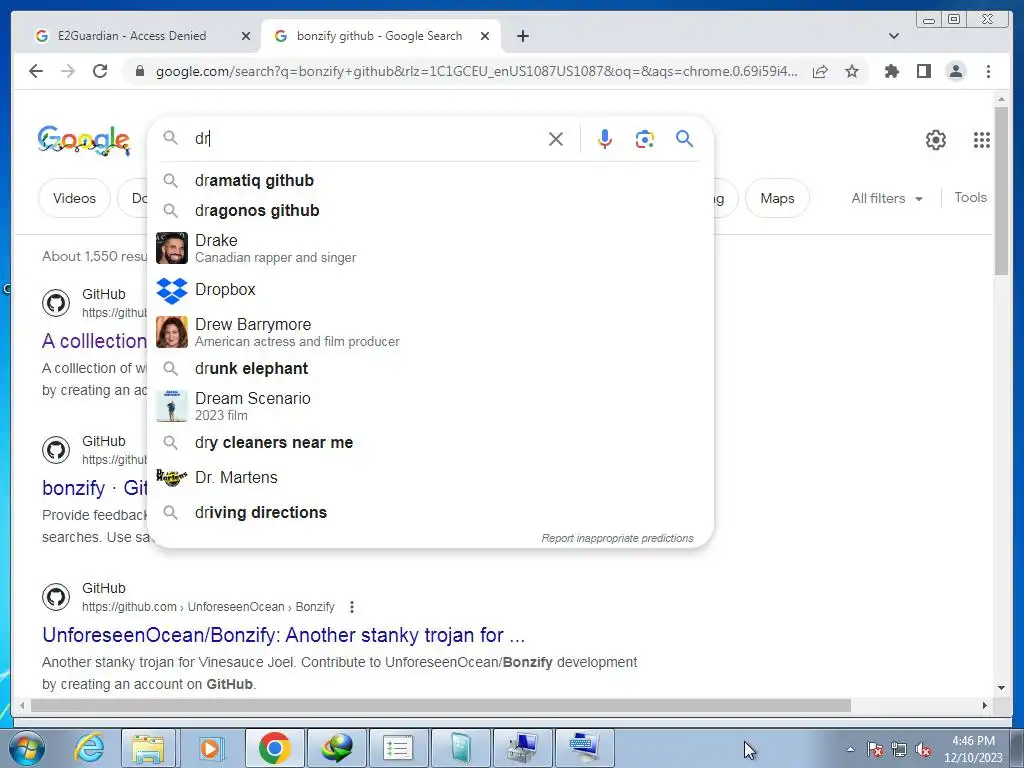This screenshot has height=768, width=1024.
Task: Reload the current page
Action: (x=100, y=71)
